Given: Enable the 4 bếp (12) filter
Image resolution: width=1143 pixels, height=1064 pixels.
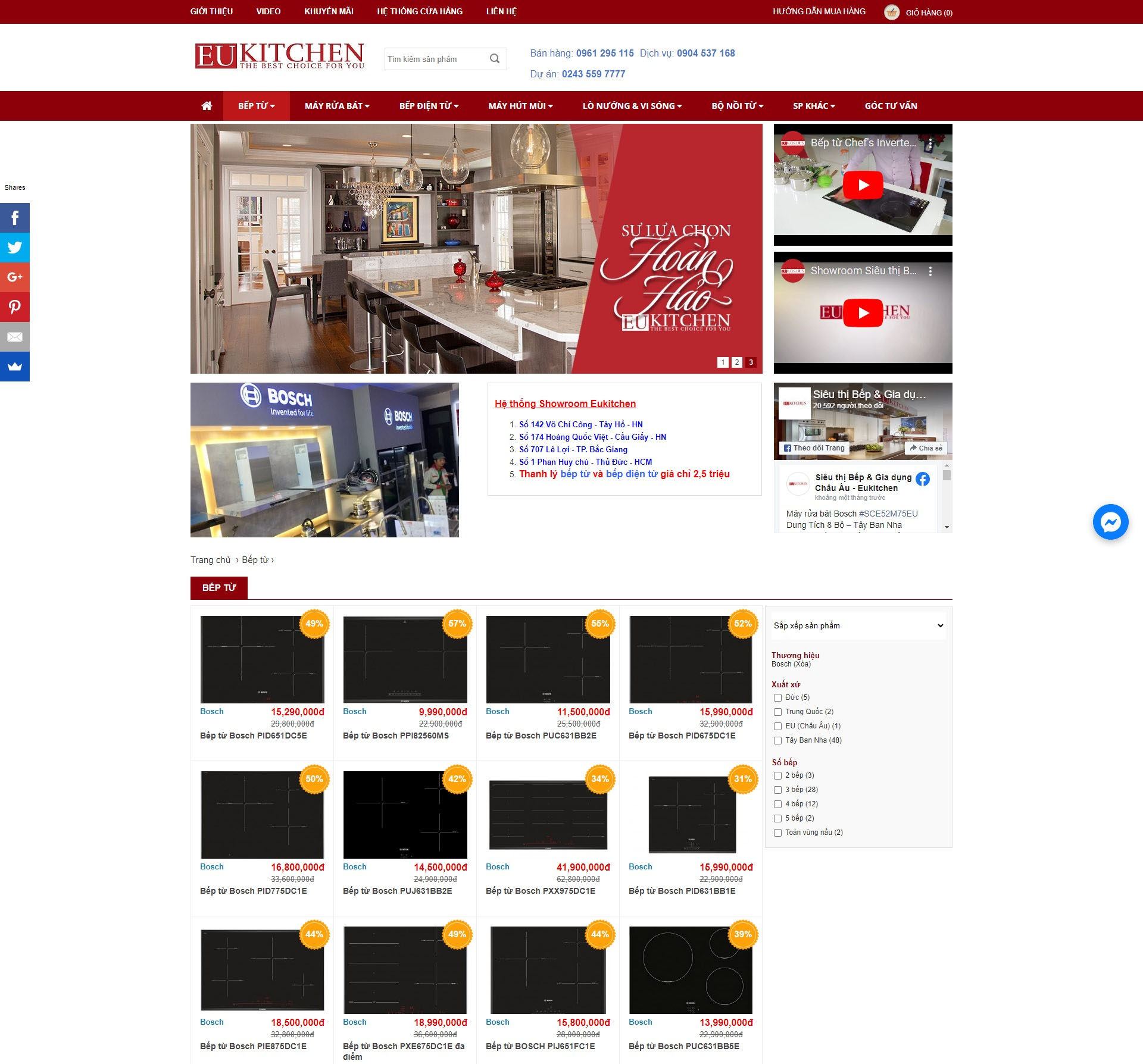Looking at the screenshot, I should click(777, 804).
